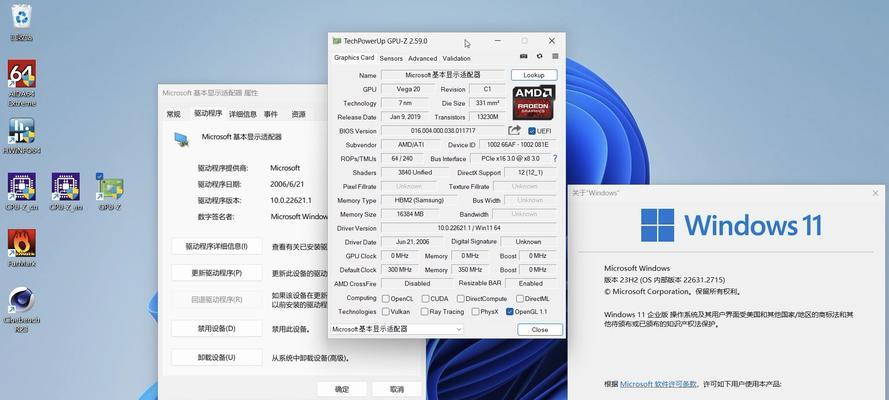Click the Bus Interface question mark icon
Viewport: 889px width, 400px height.
554,159
